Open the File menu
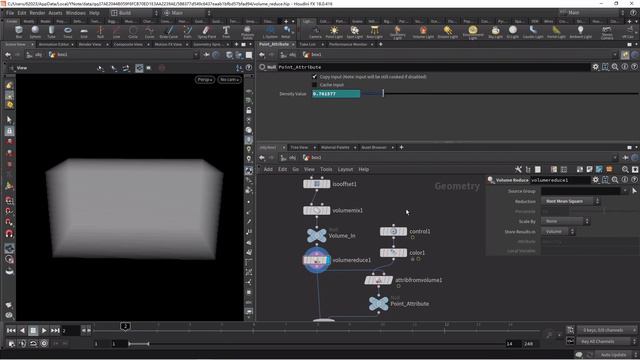 click(10, 13)
